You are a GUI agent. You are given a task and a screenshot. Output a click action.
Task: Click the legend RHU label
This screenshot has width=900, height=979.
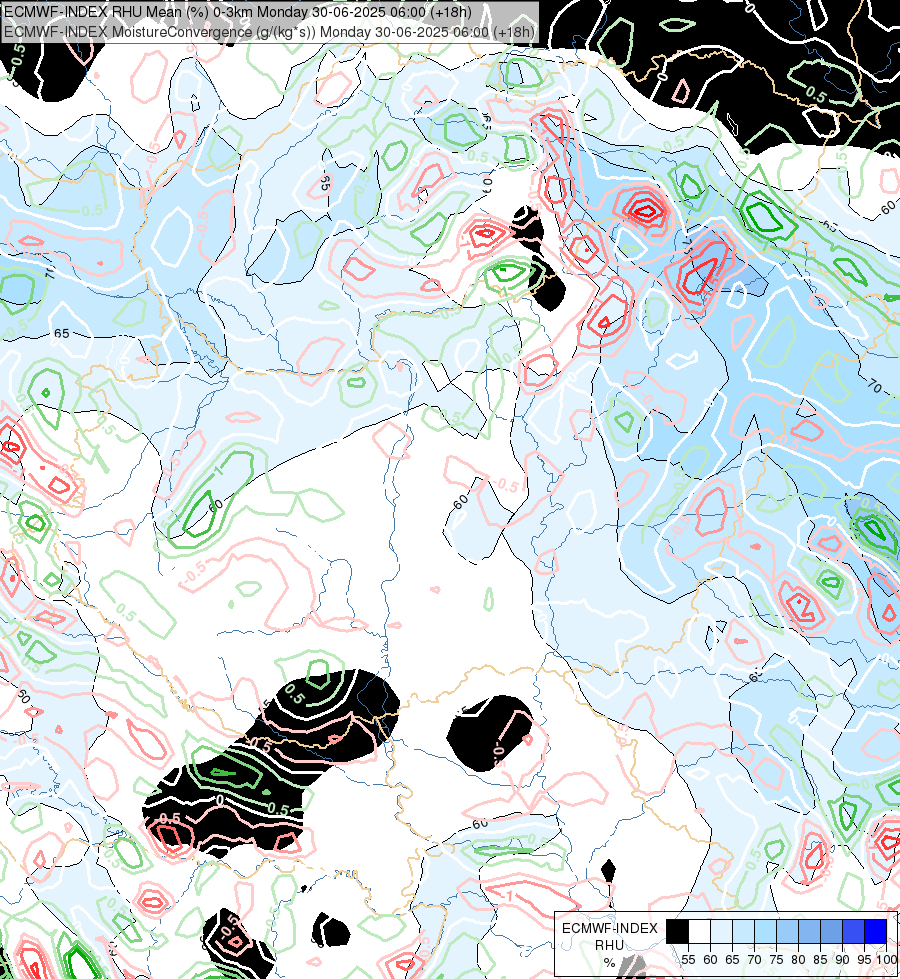click(610, 945)
